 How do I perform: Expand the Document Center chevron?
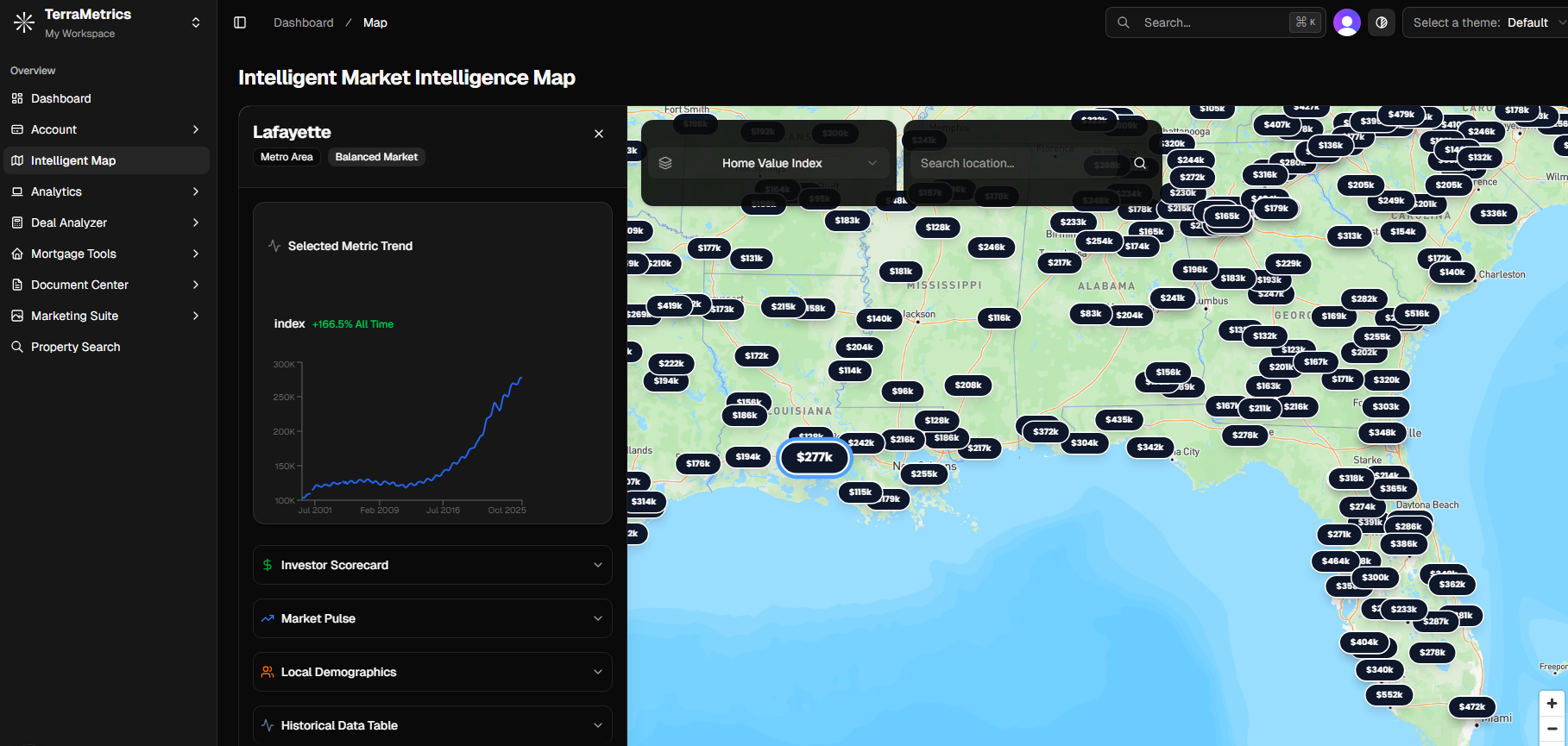coord(196,285)
